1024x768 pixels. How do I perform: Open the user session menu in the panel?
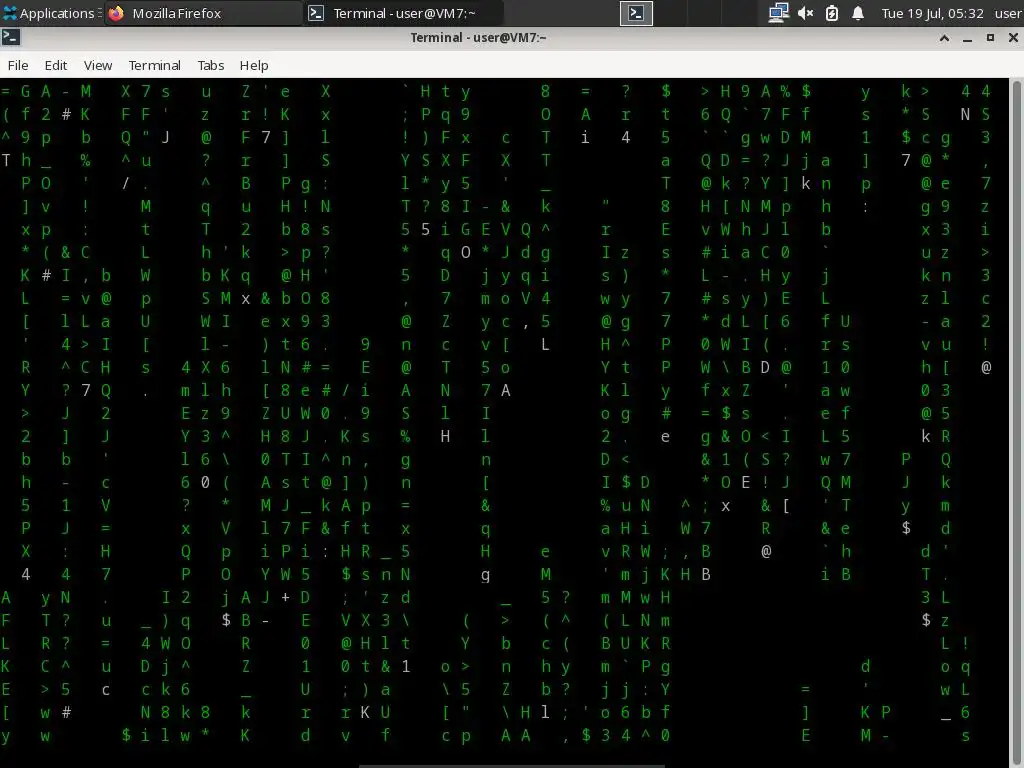1008,13
